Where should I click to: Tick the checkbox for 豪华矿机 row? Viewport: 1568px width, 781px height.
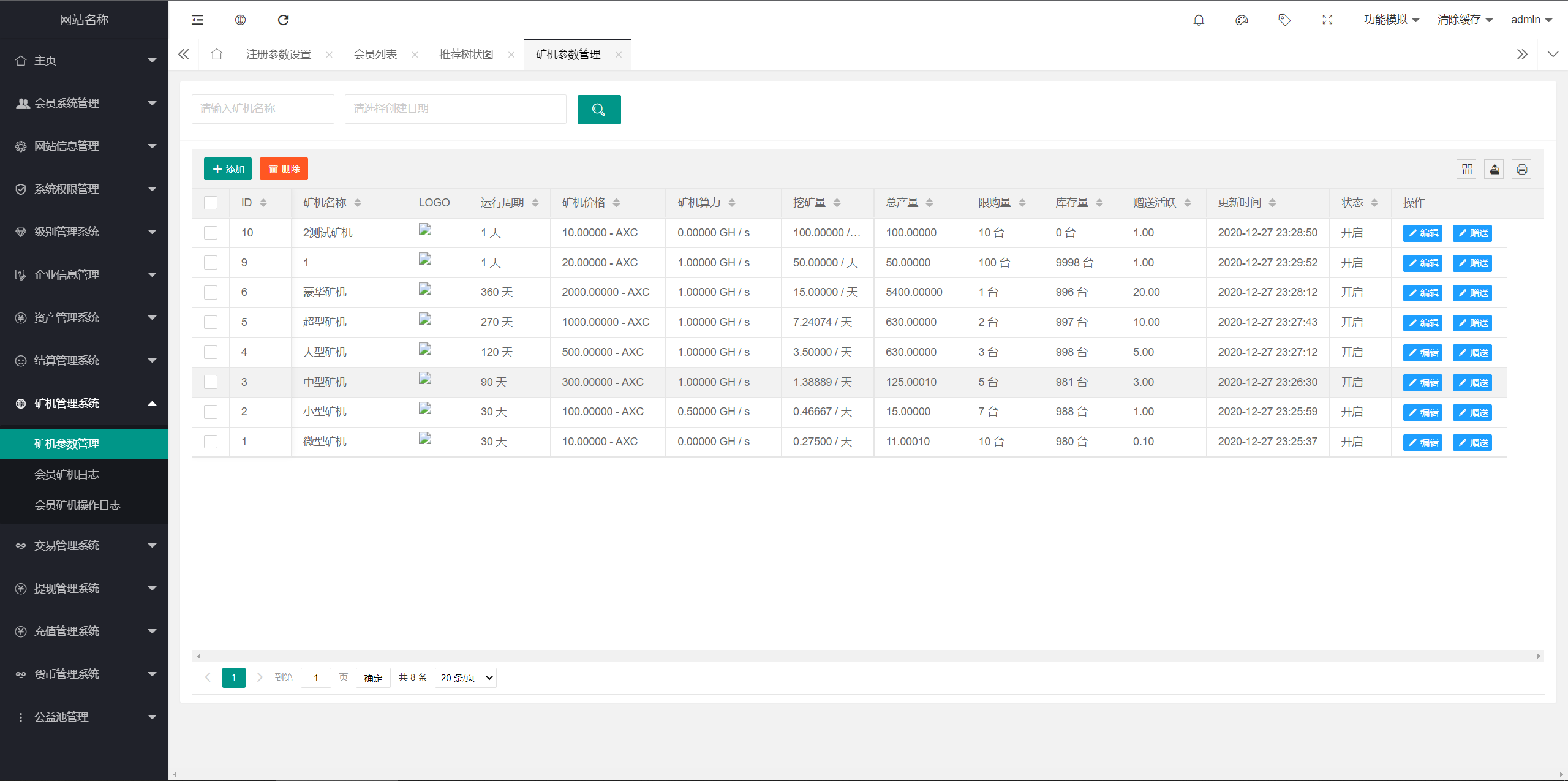[x=211, y=292]
